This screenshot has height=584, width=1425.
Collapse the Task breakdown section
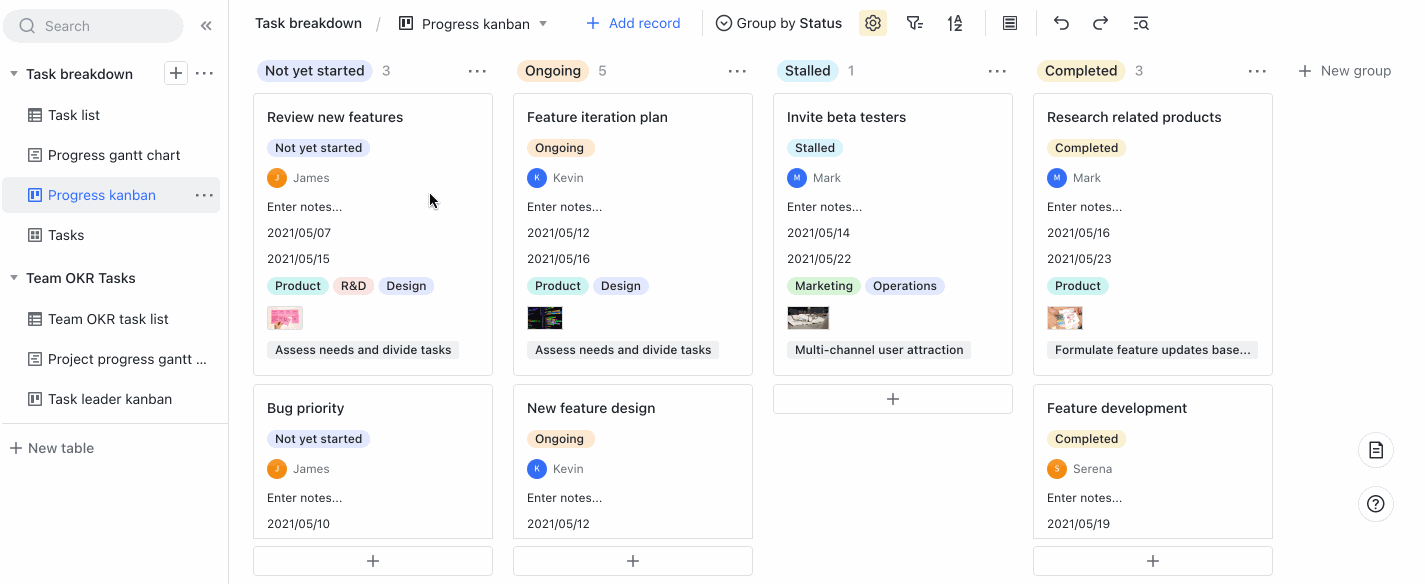tap(14, 74)
